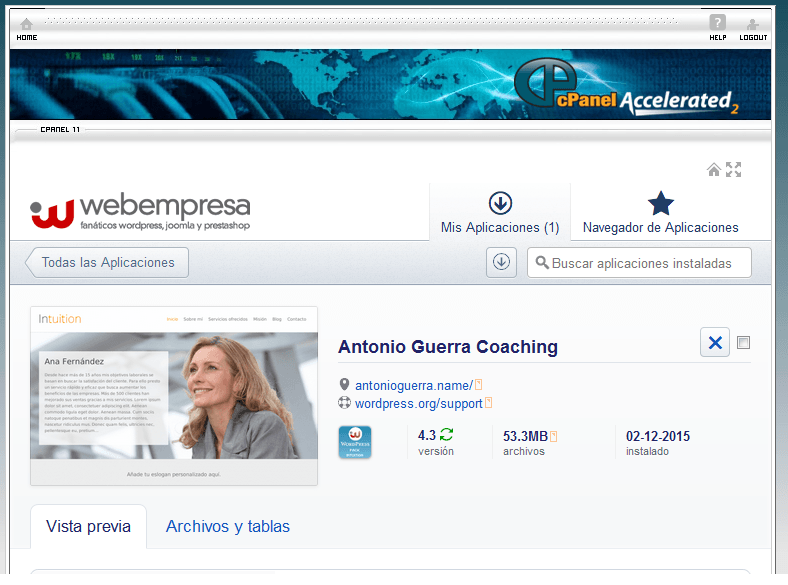This screenshot has height=585, width=788.
Task: Click the Mis Aplicaciones download arrow icon
Action: [x=500, y=203]
